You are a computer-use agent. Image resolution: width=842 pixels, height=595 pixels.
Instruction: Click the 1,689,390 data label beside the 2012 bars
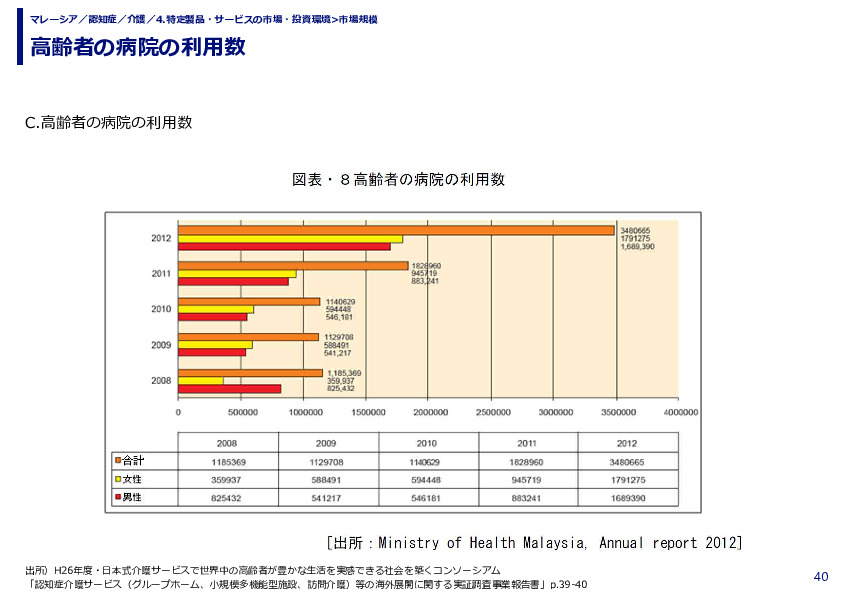pos(637,246)
